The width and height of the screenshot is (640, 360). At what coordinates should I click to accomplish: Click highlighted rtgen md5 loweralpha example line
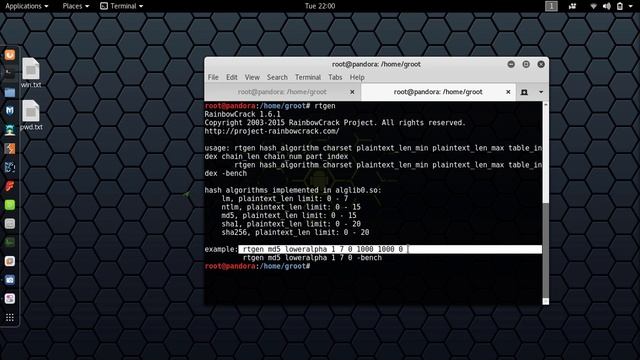click(390, 249)
